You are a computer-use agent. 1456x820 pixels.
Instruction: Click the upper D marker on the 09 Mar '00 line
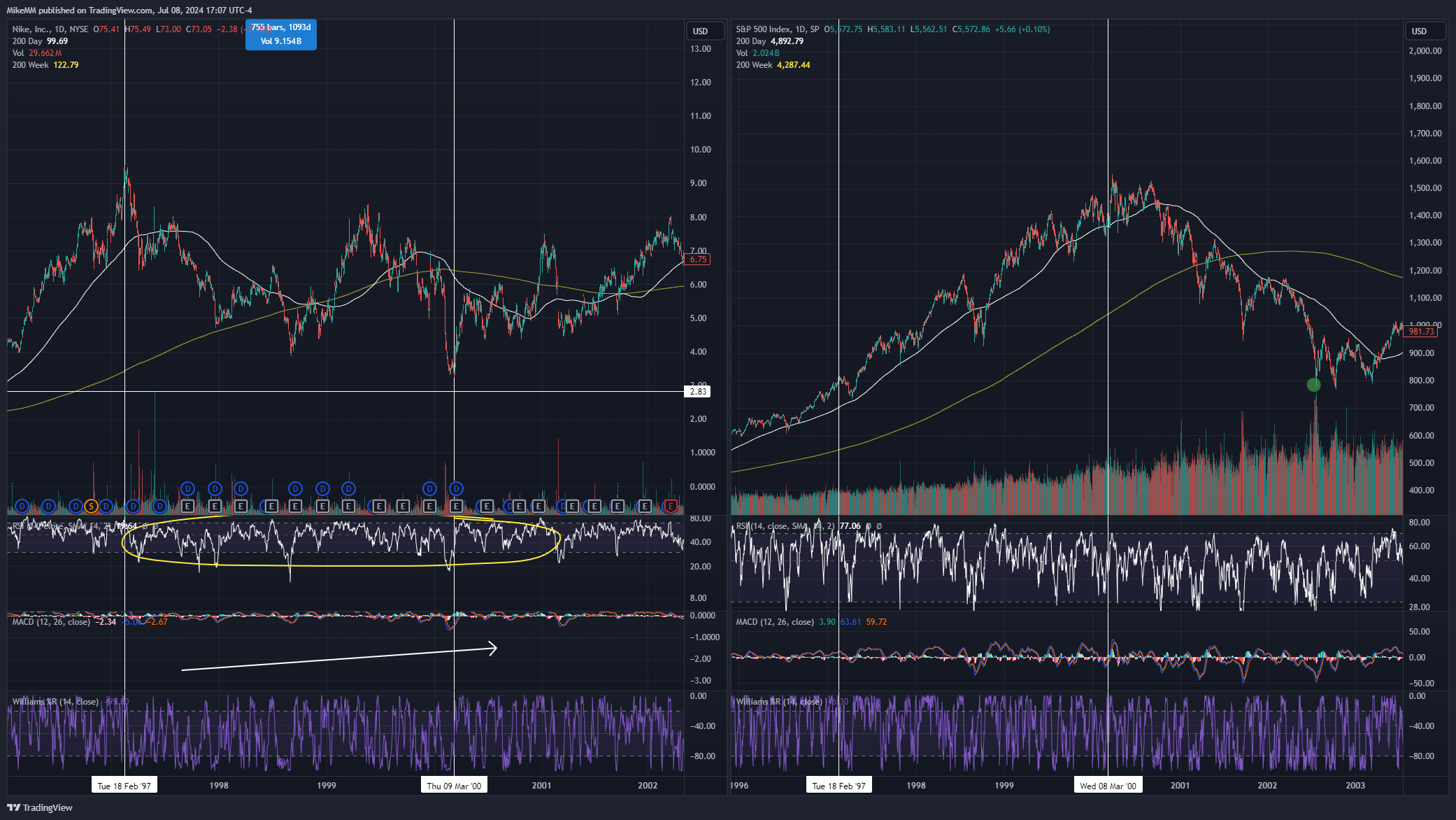click(456, 488)
